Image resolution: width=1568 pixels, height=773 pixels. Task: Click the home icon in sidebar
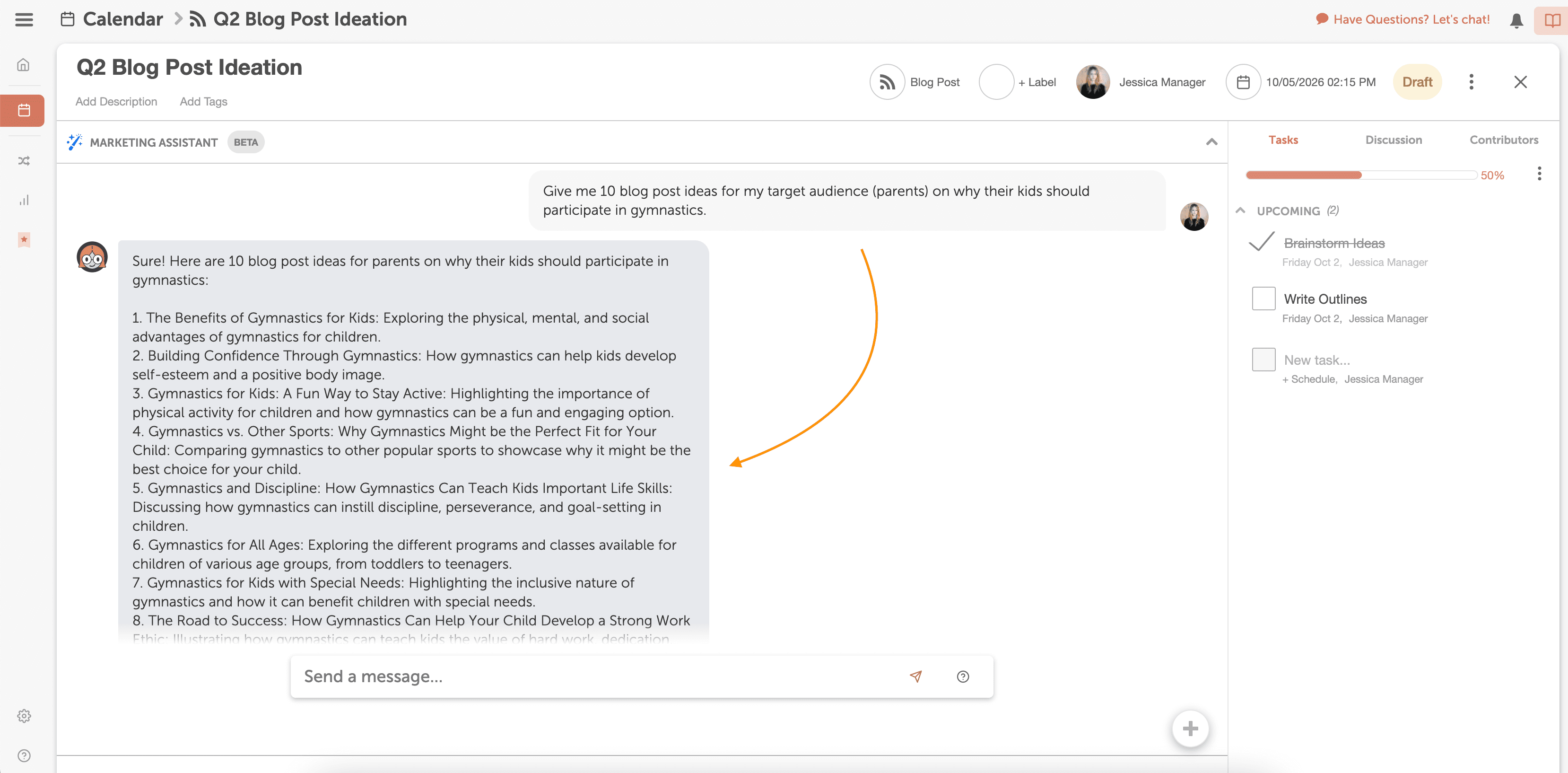(x=23, y=64)
